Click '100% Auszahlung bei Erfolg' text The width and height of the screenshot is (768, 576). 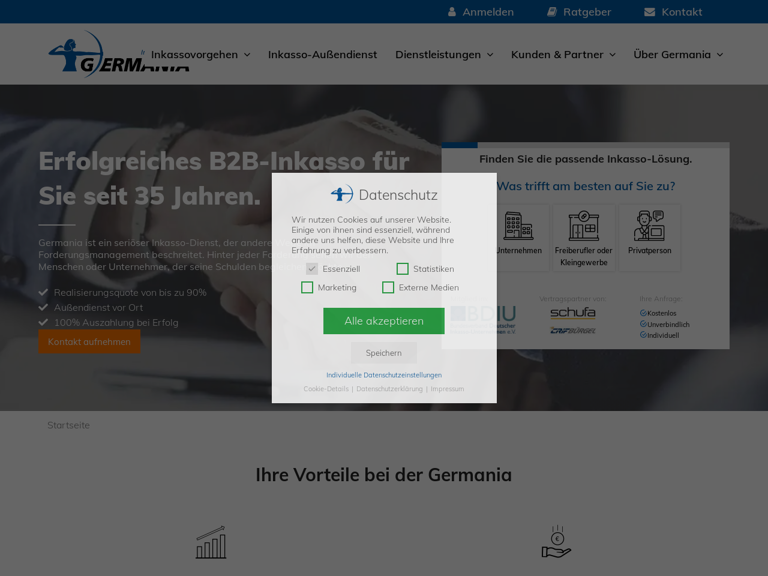pos(116,322)
